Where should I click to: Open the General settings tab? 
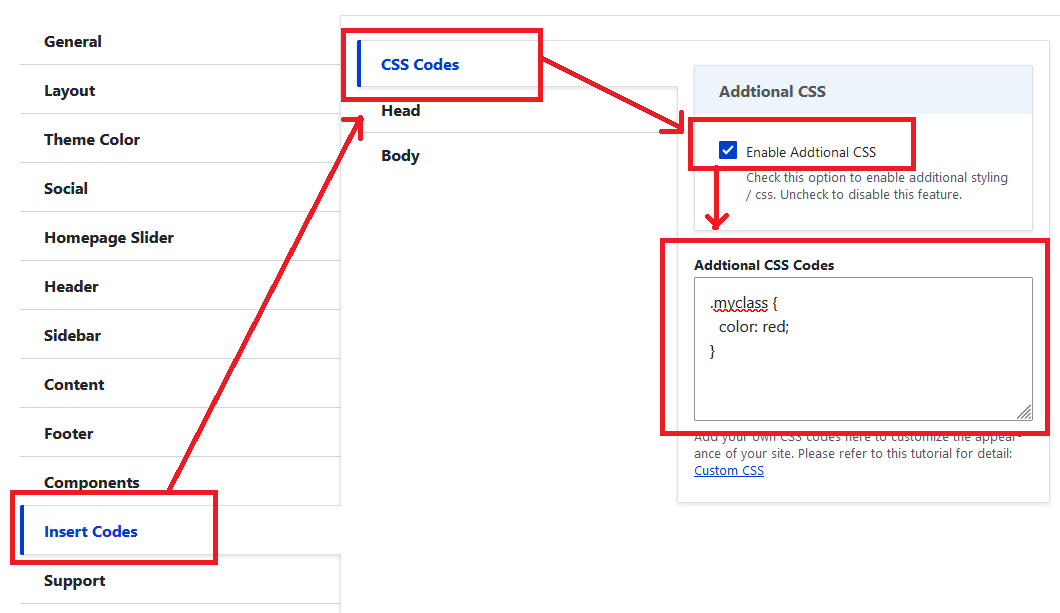73,42
